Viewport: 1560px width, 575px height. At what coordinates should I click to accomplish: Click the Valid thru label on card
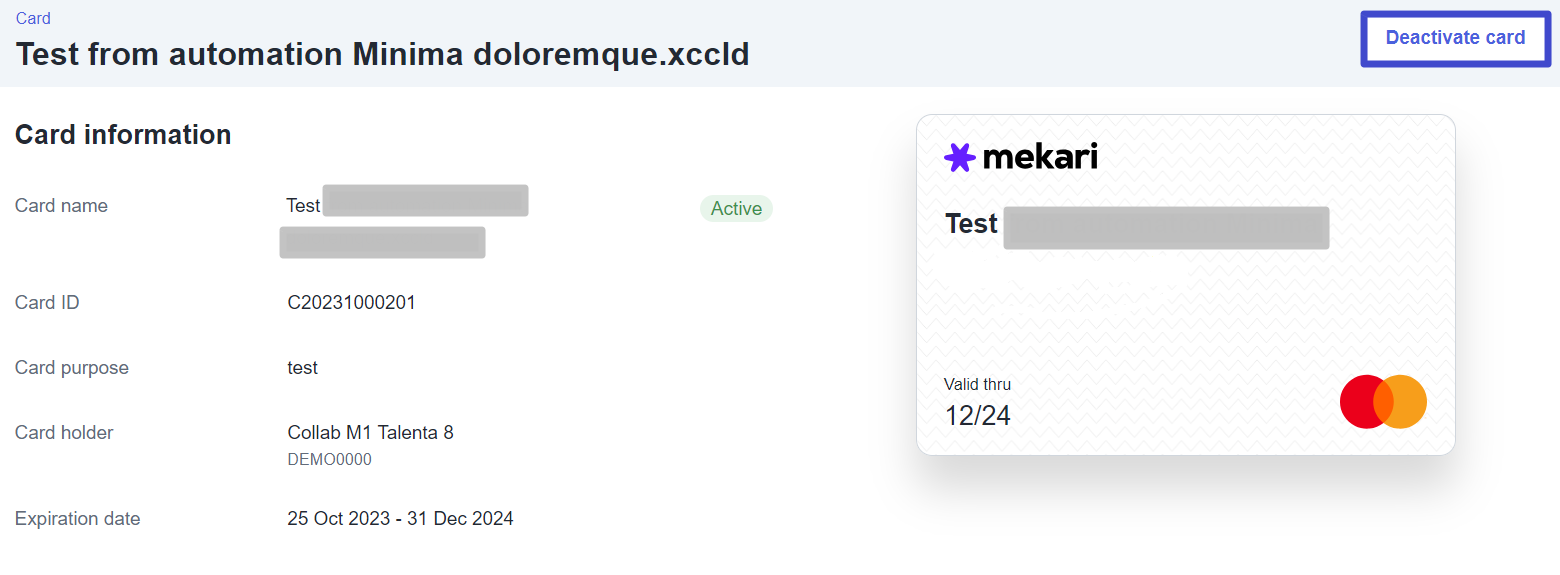coord(977,384)
